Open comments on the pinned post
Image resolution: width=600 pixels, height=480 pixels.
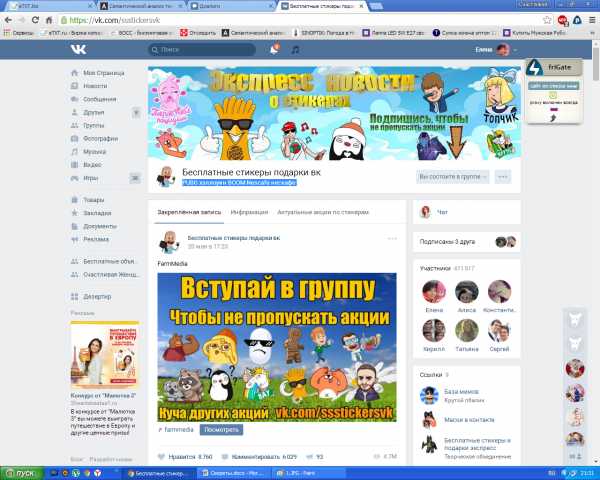pyautogui.click(x=260, y=457)
